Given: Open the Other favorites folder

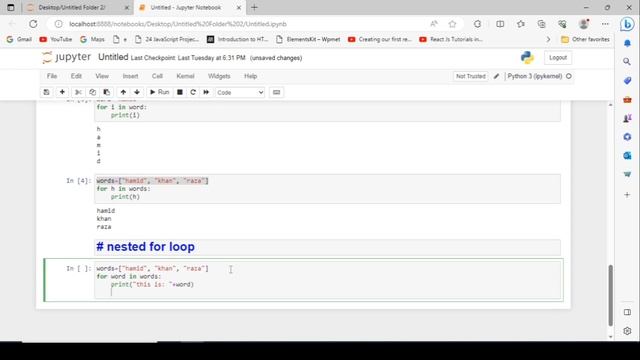Looking at the screenshot, I should pyautogui.click(x=585, y=39).
